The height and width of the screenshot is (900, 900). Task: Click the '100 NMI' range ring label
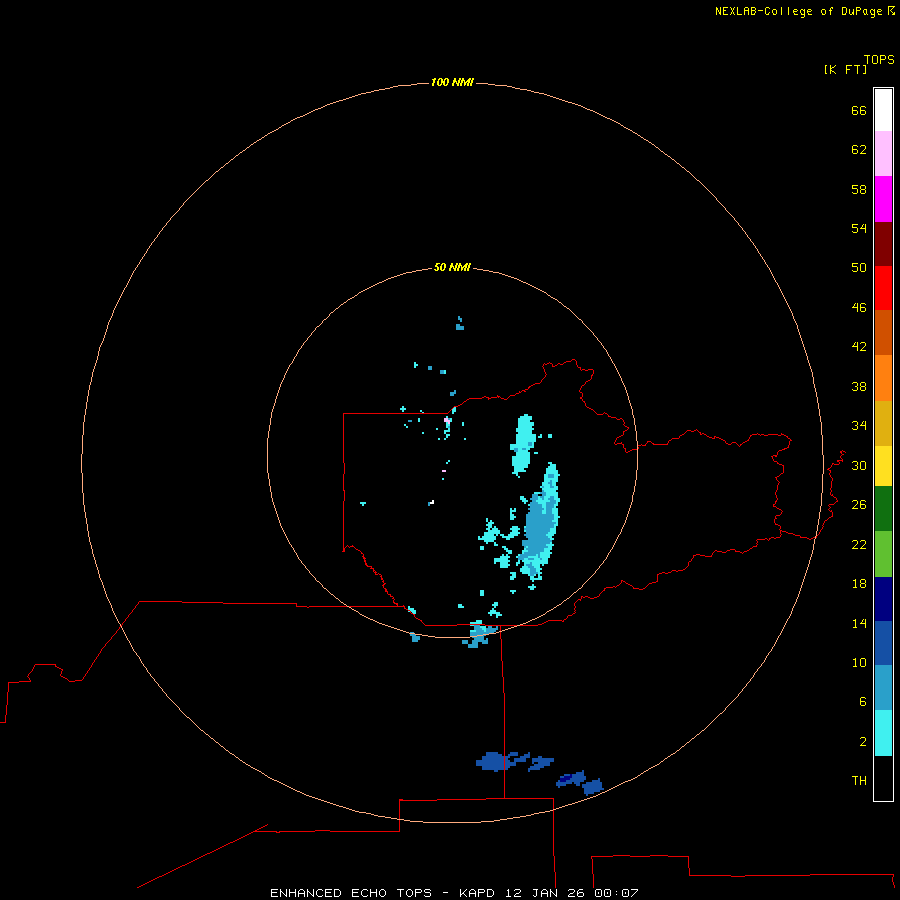point(452,83)
